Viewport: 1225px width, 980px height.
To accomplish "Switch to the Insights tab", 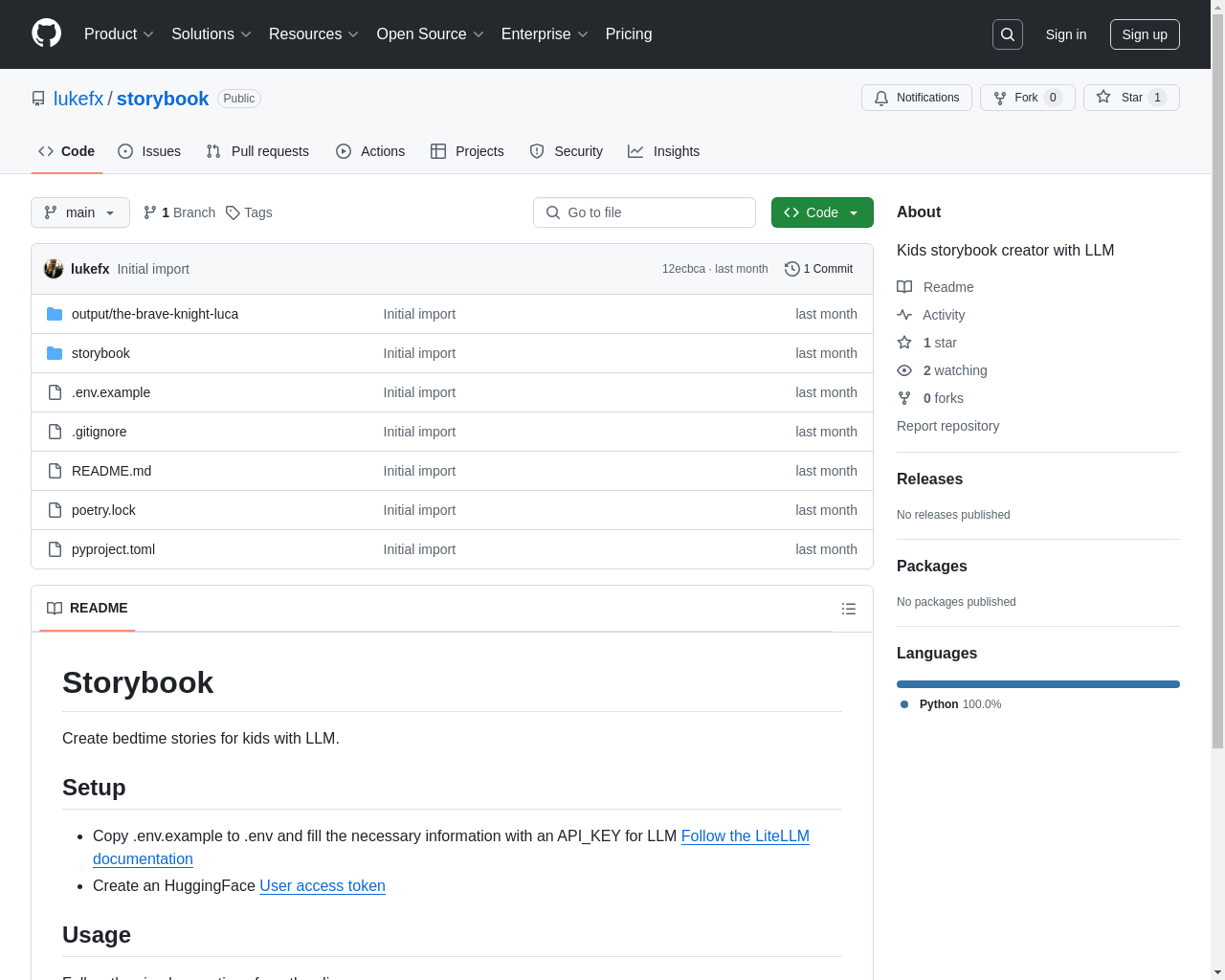I will [x=664, y=151].
